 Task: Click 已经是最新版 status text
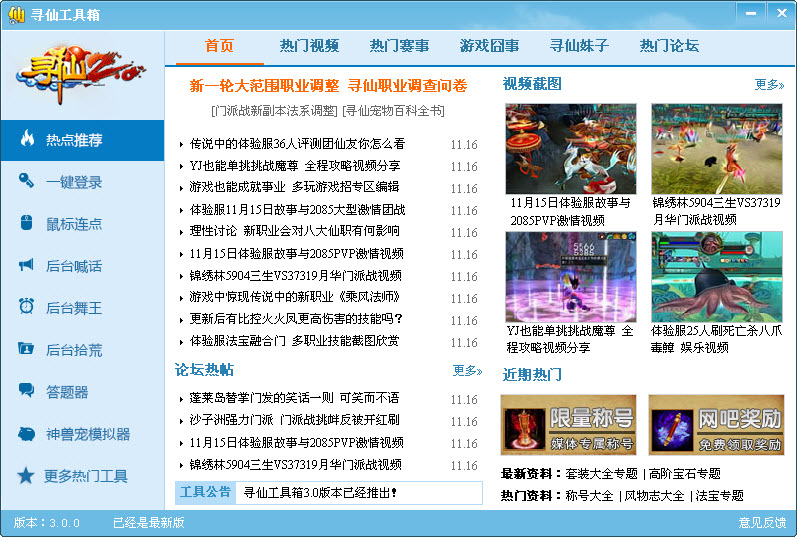(x=148, y=523)
